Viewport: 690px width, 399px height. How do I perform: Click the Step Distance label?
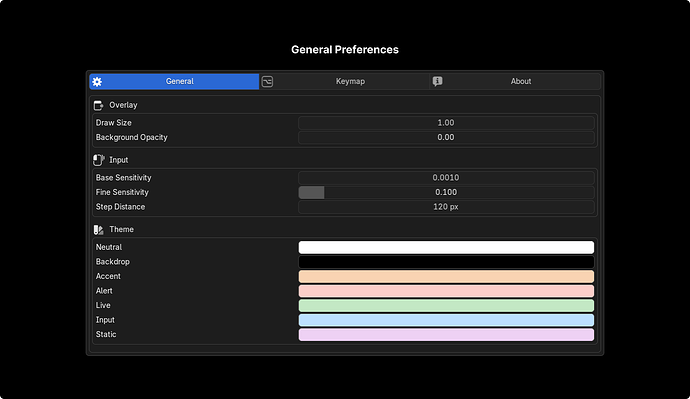tap(121, 207)
